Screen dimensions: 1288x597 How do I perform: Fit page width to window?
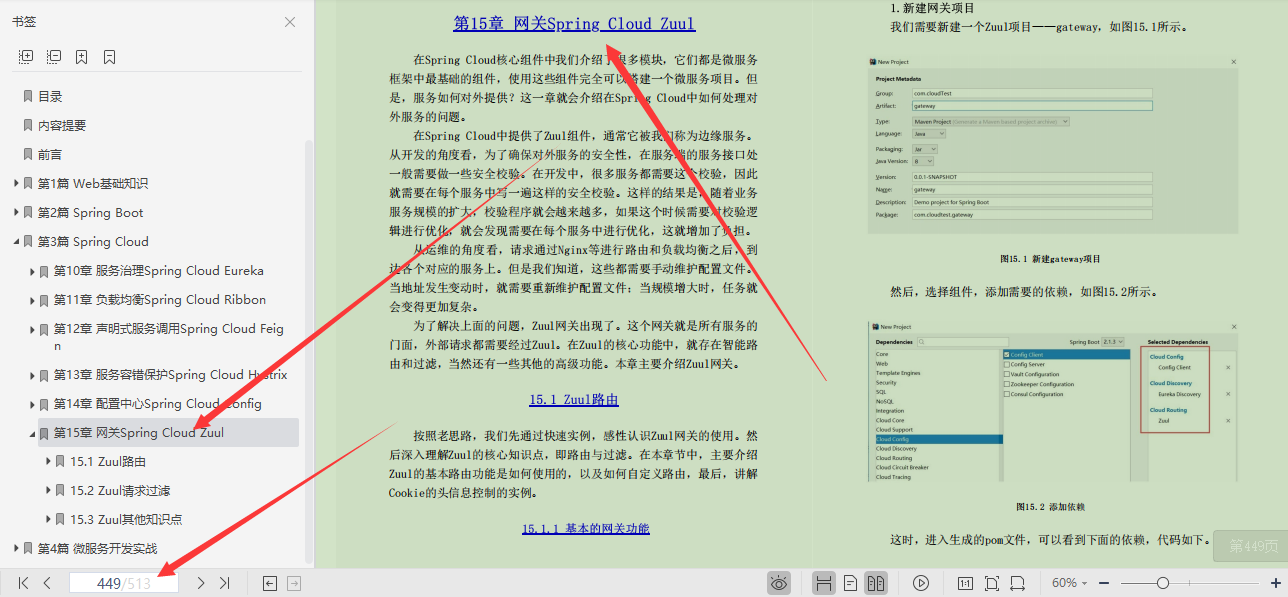click(x=1017, y=583)
